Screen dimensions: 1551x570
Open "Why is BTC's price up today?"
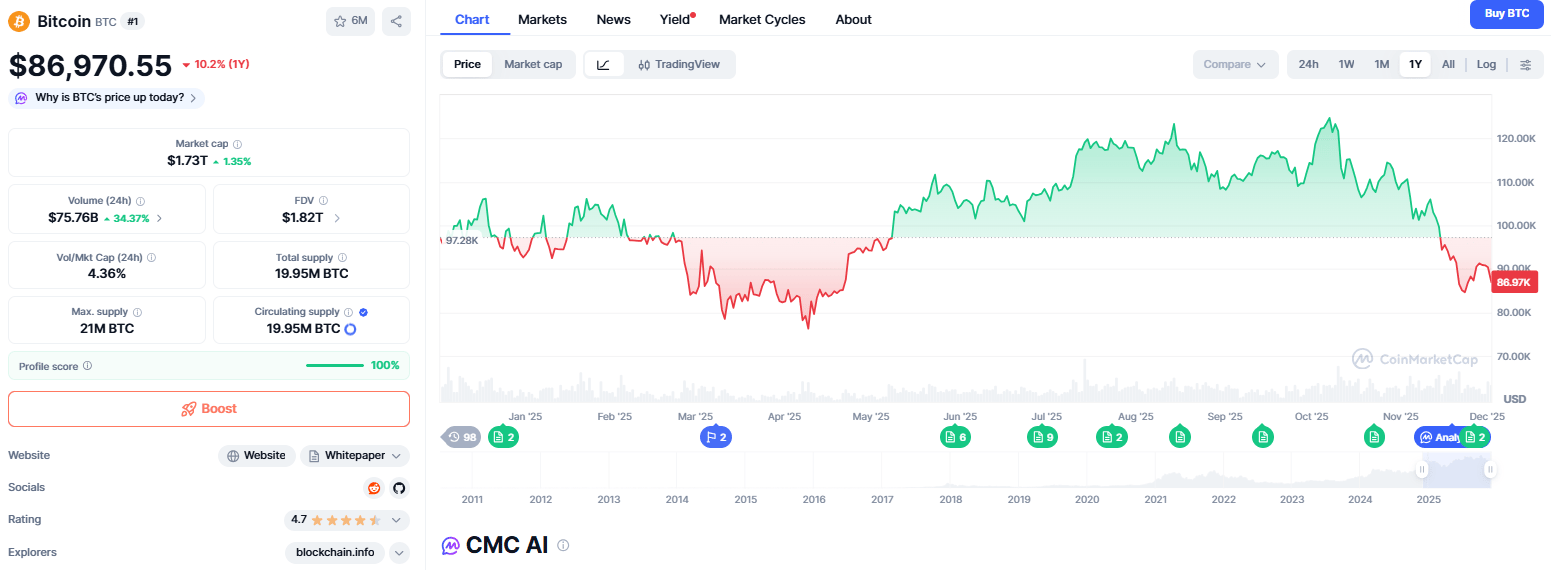pos(107,98)
